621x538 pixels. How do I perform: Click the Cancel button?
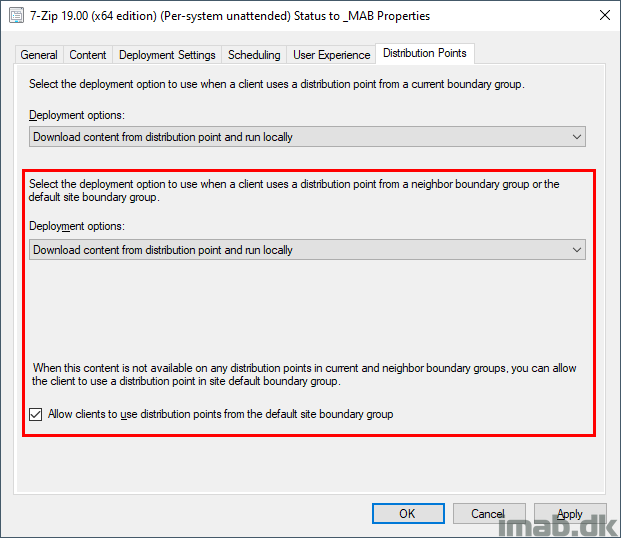(489, 513)
